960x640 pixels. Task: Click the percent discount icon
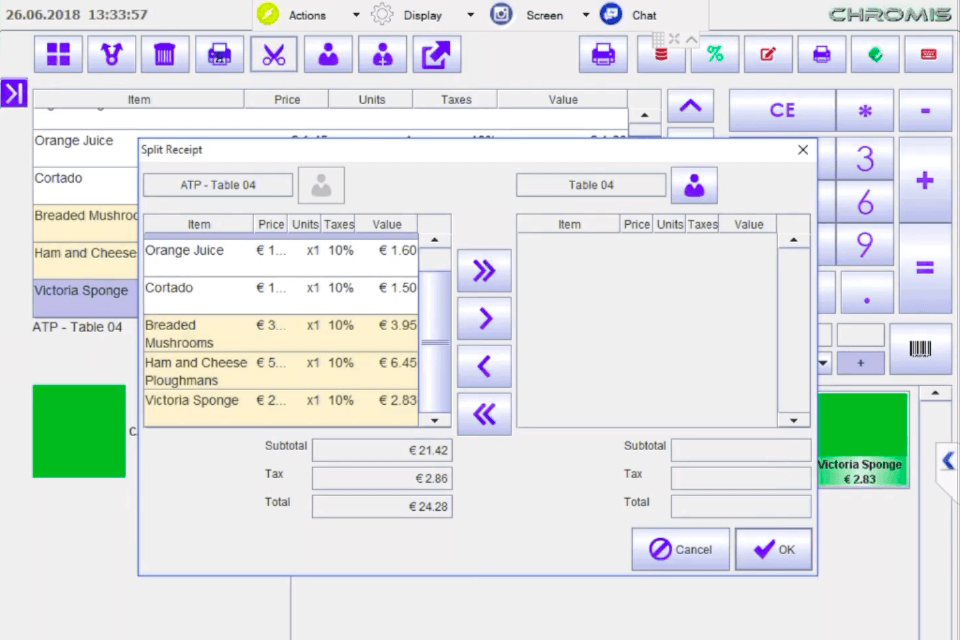[714, 54]
